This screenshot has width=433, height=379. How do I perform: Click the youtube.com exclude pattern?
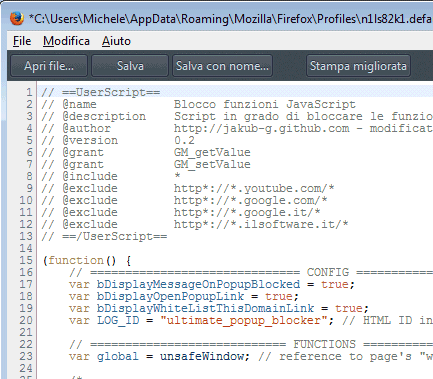point(254,188)
